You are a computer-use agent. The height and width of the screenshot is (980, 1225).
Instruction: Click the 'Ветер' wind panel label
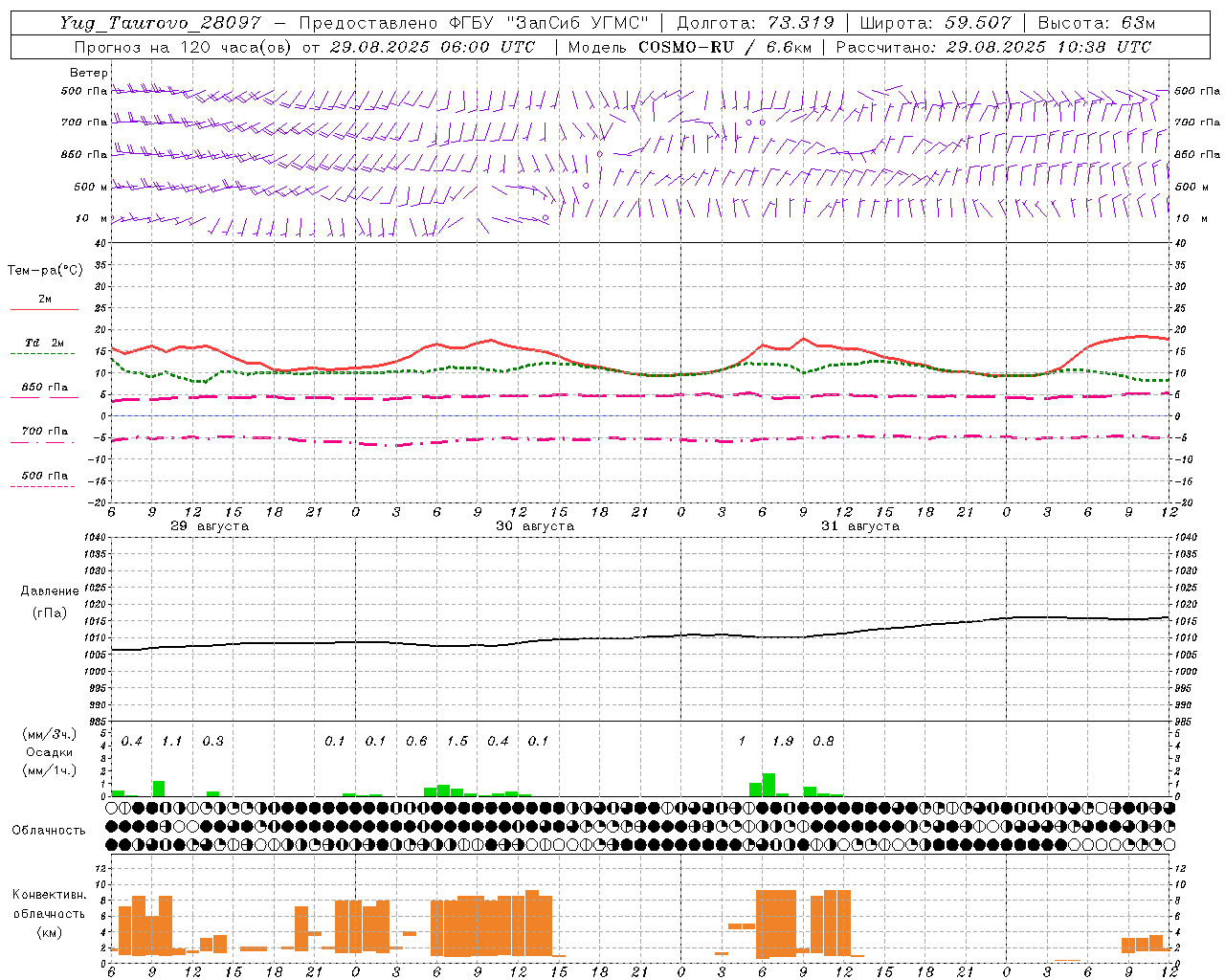coord(88,73)
